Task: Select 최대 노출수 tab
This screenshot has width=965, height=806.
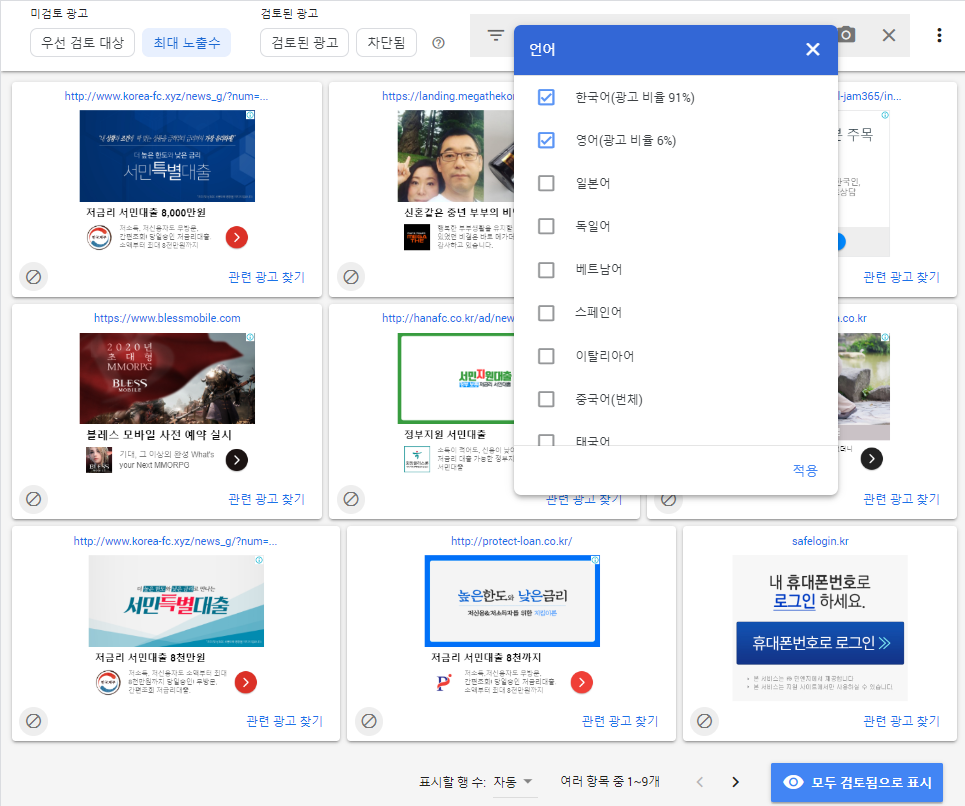Action: (186, 42)
